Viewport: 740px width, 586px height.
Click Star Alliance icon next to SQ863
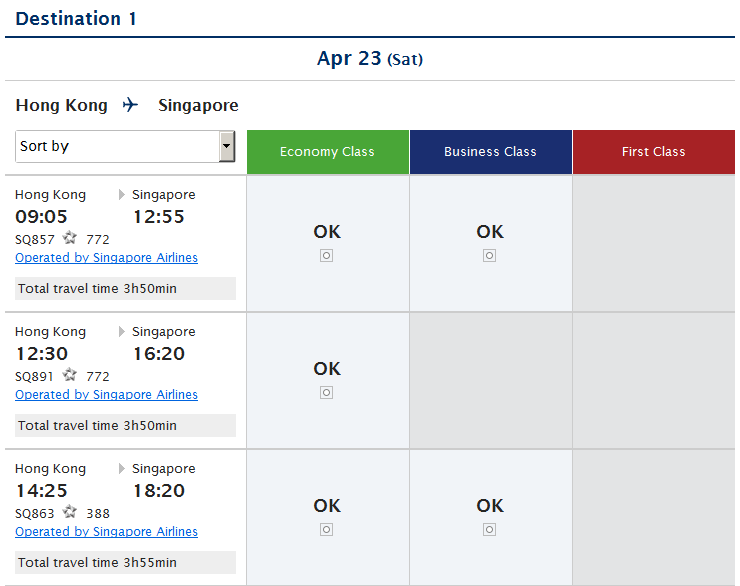click(x=70, y=512)
